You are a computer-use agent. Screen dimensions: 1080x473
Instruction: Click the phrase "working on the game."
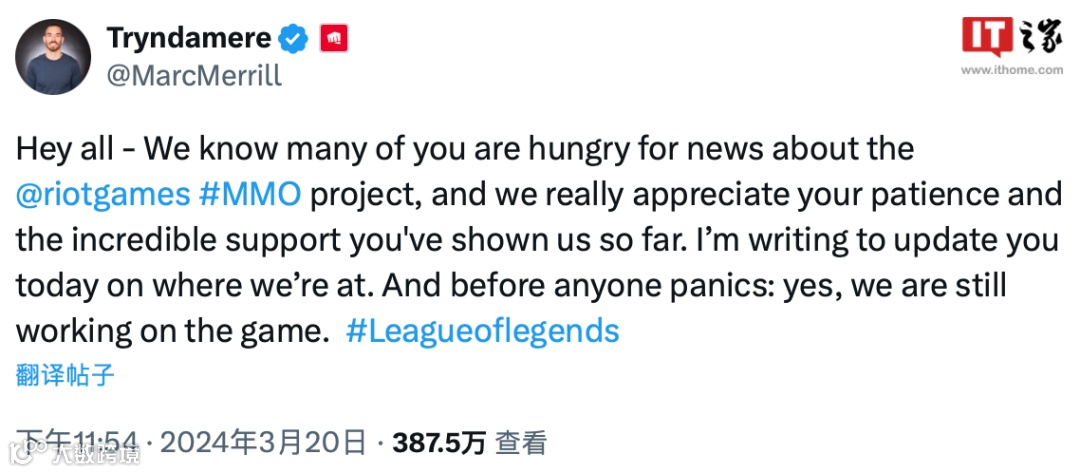point(169,332)
